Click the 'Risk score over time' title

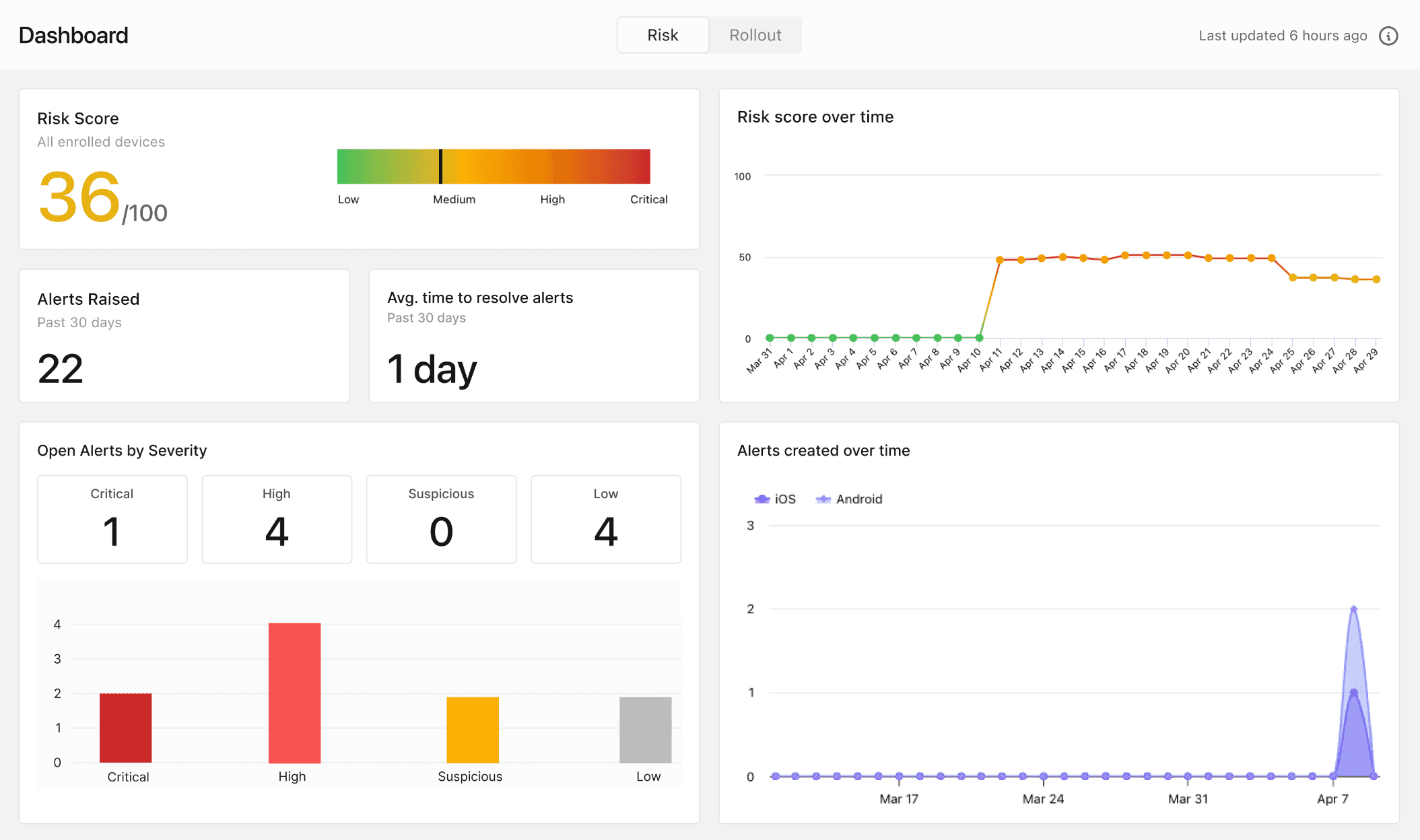point(815,117)
